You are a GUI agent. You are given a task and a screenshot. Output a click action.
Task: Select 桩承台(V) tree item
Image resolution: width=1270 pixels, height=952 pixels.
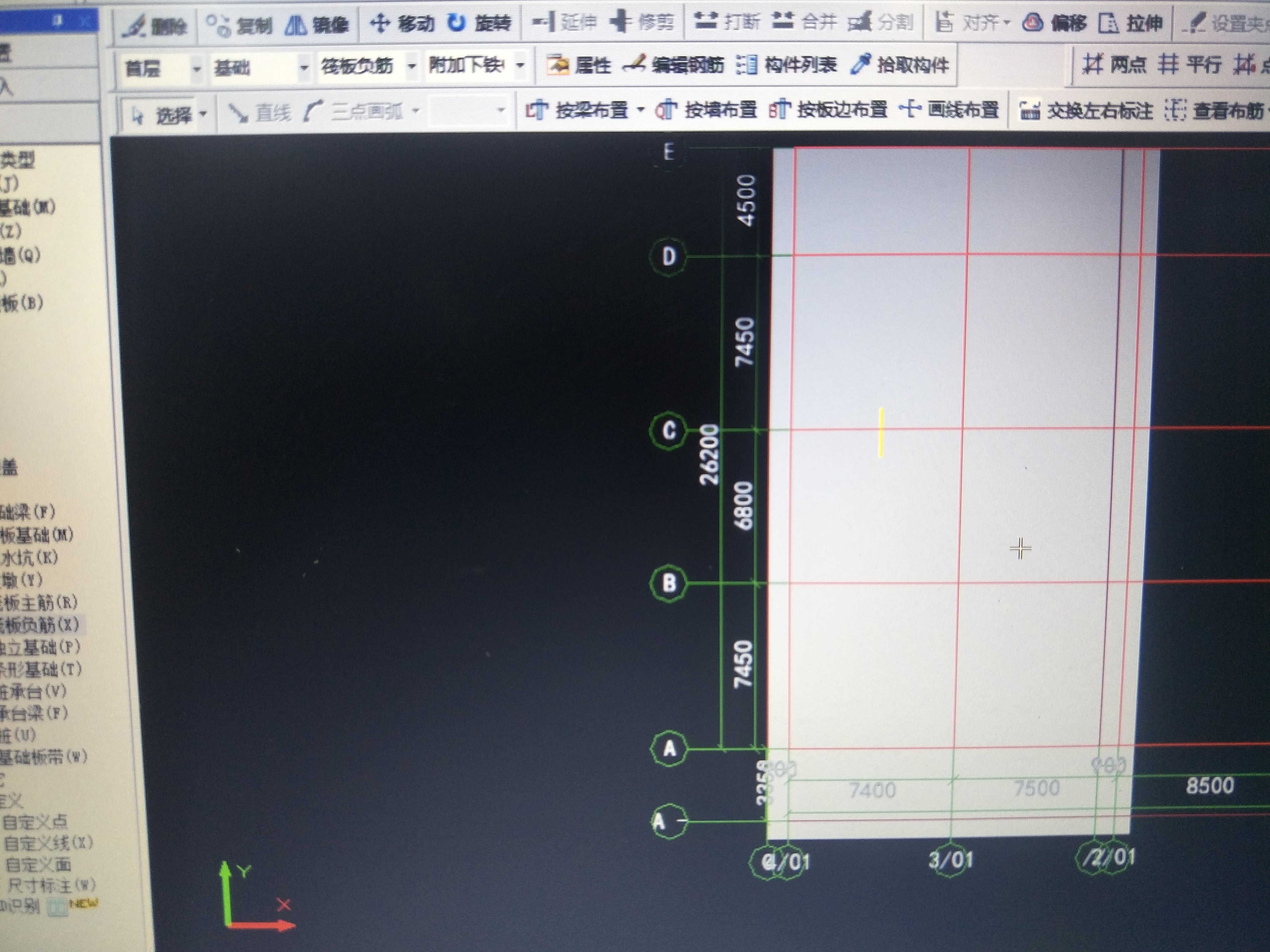point(33,691)
